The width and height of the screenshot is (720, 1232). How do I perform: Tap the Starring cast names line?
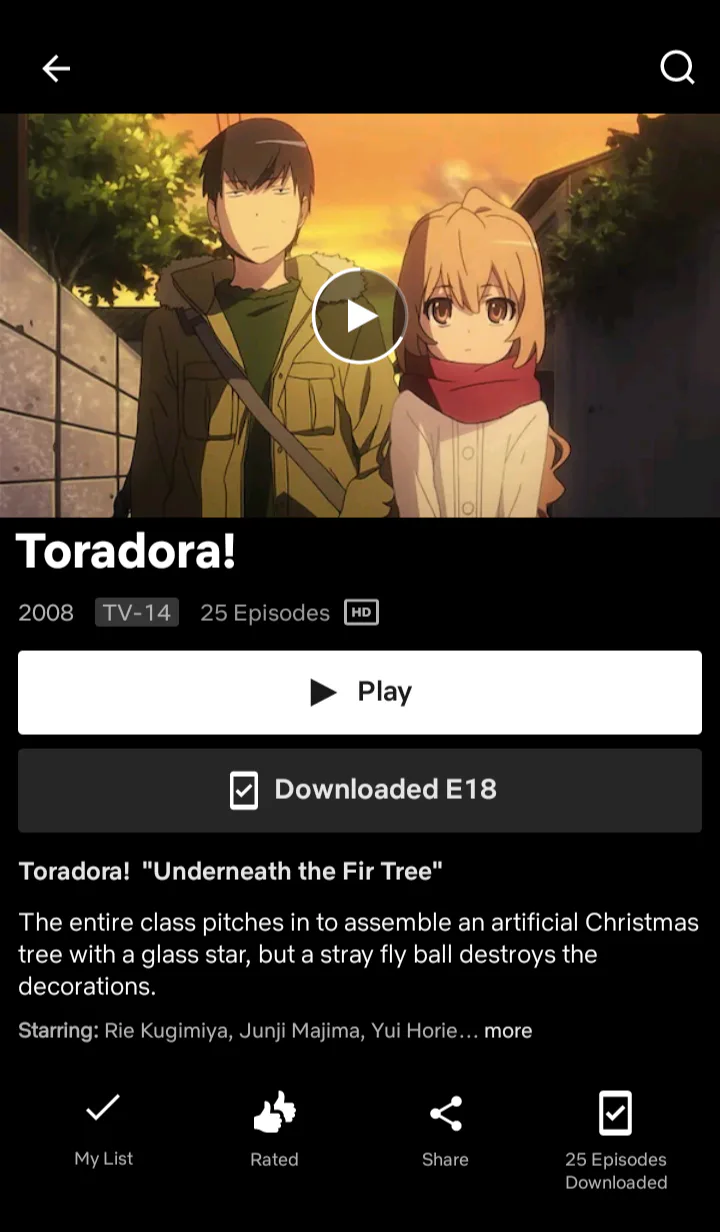(x=275, y=1030)
